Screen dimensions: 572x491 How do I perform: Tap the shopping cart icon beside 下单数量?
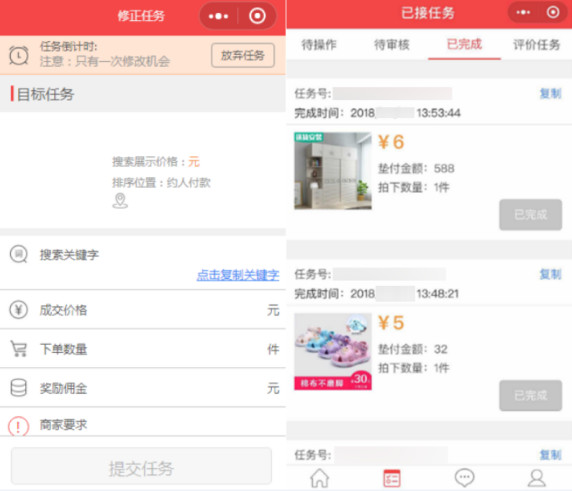click(19, 349)
